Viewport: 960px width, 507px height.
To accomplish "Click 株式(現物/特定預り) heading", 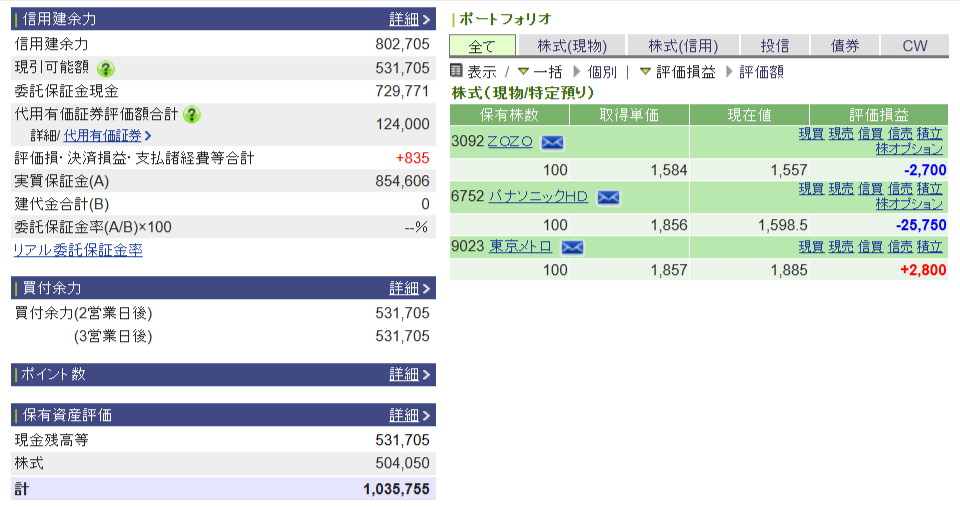I will pyautogui.click(x=523, y=92).
